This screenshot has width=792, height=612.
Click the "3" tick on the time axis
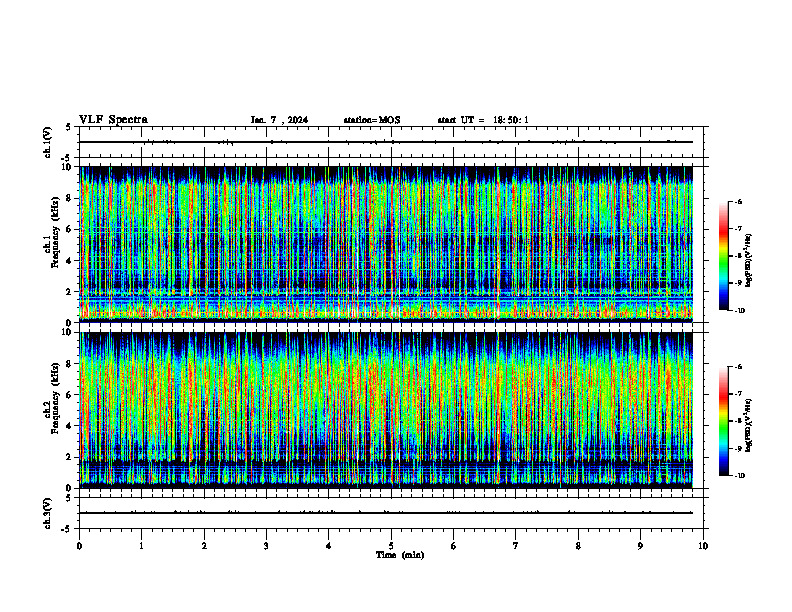coord(266,546)
